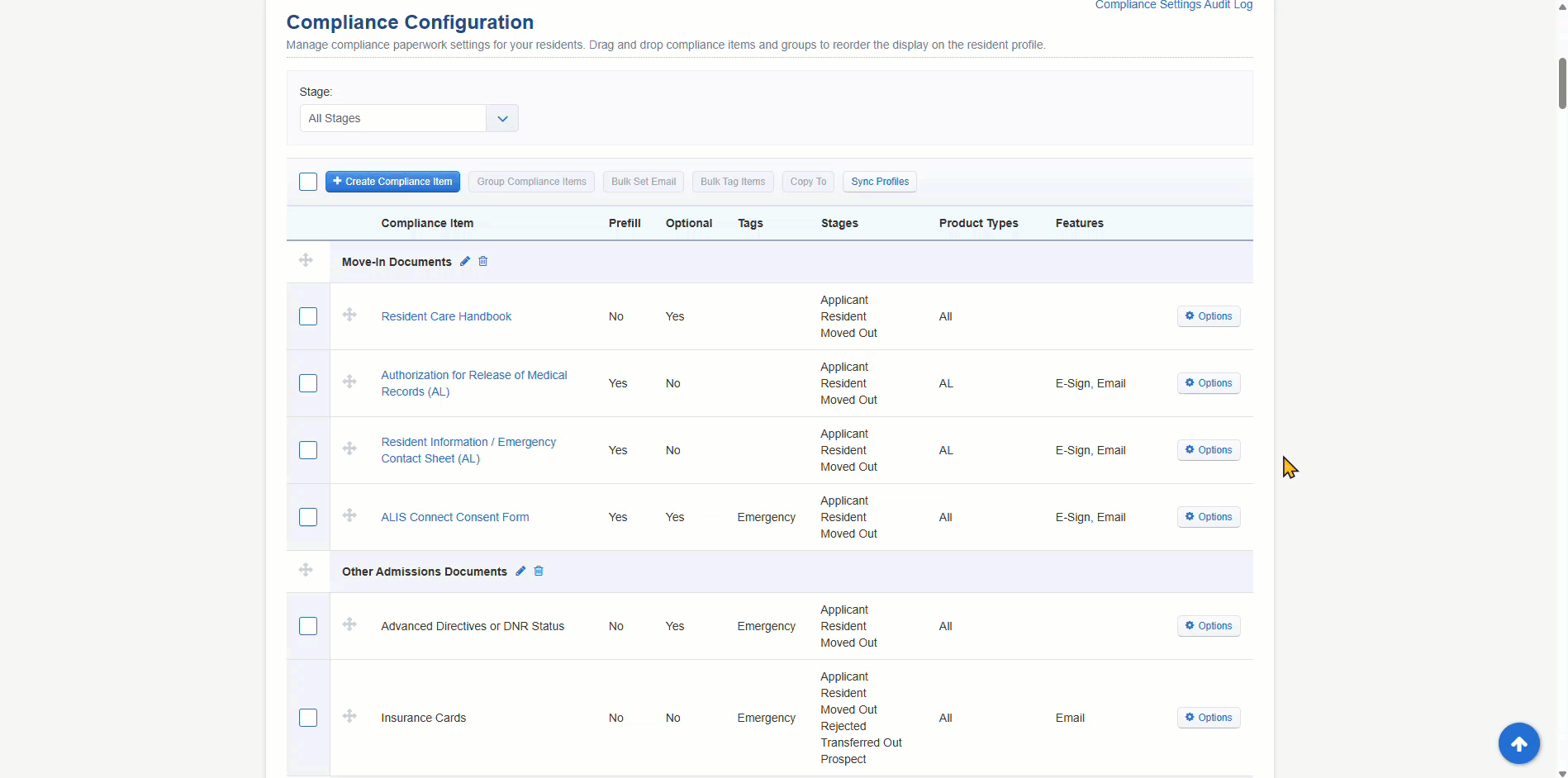This screenshot has width=1568, height=778.
Task: Click the page vertical scrollbar thumb
Action: [1561, 83]
